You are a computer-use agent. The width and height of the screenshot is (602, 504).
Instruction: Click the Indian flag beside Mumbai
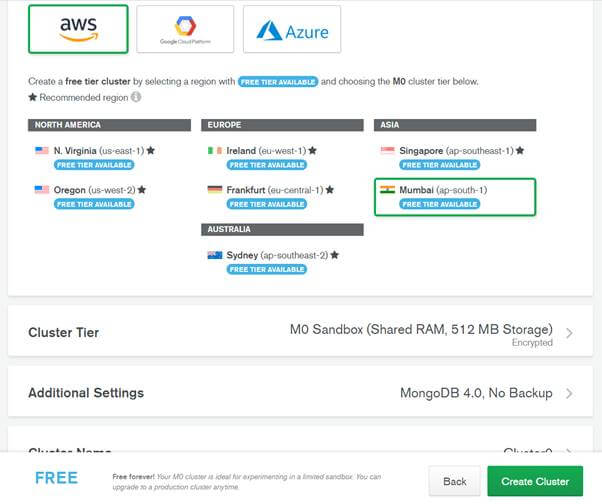click(387, 190)
